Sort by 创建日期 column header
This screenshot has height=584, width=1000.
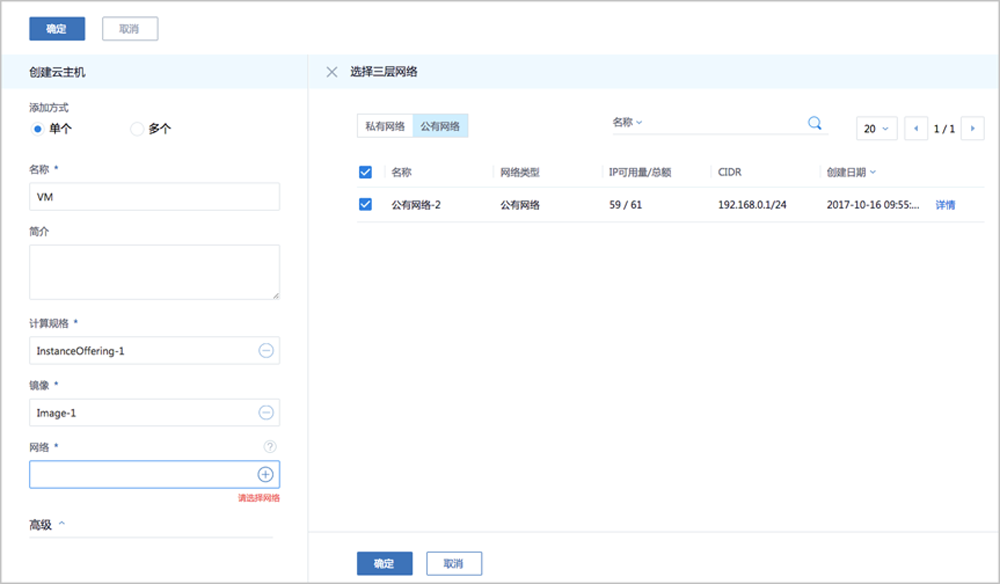click(x=851, y=172)
